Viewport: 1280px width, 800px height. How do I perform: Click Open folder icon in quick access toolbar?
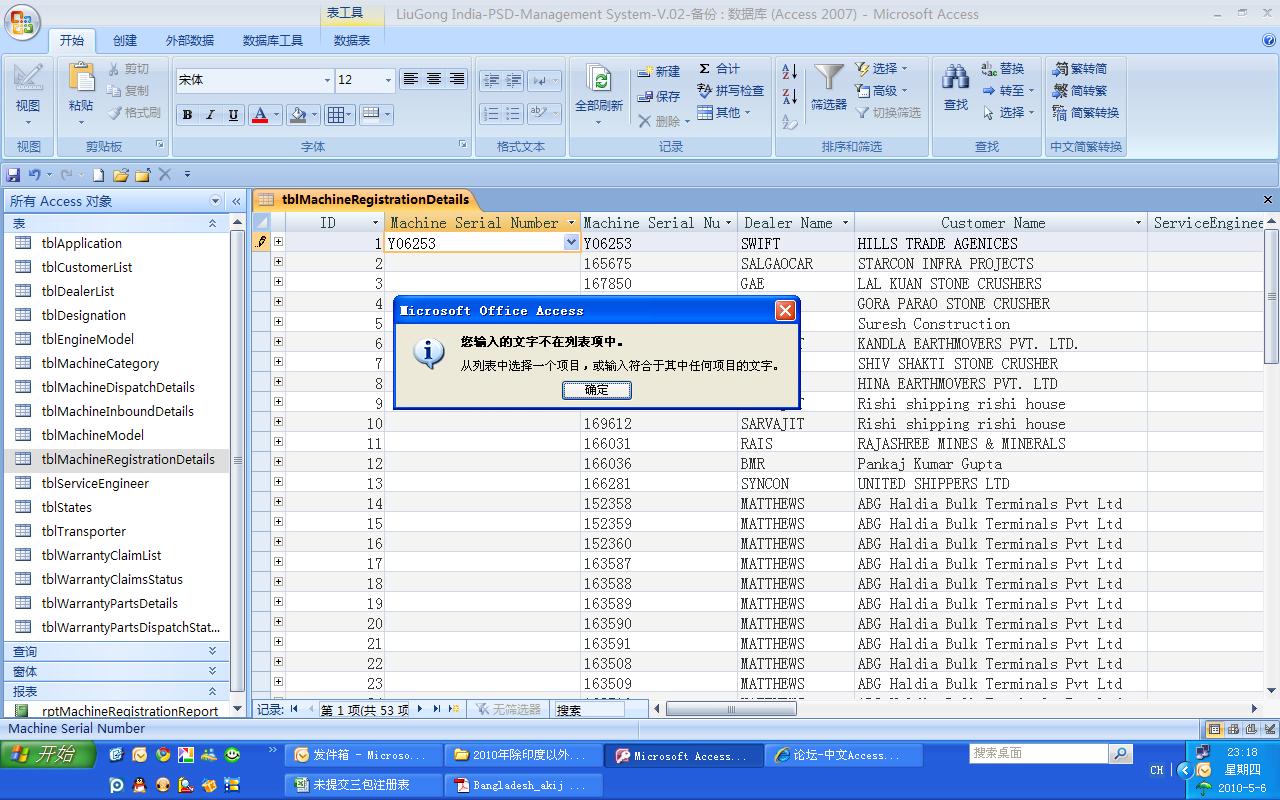point(121,174)
